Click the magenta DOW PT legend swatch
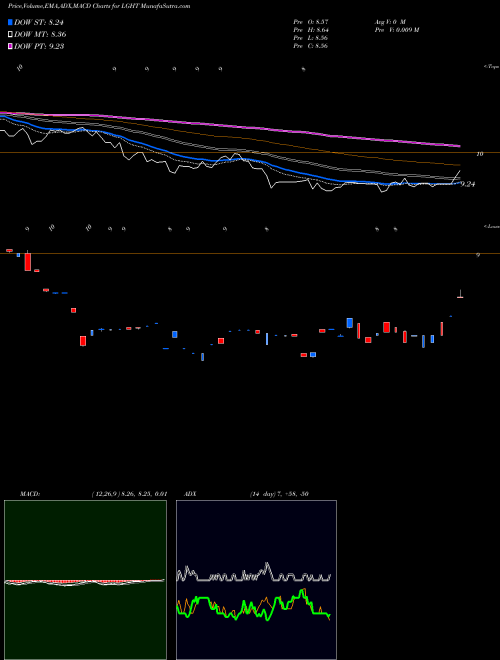This screenshot has width=500, height=660. [10, 46]
